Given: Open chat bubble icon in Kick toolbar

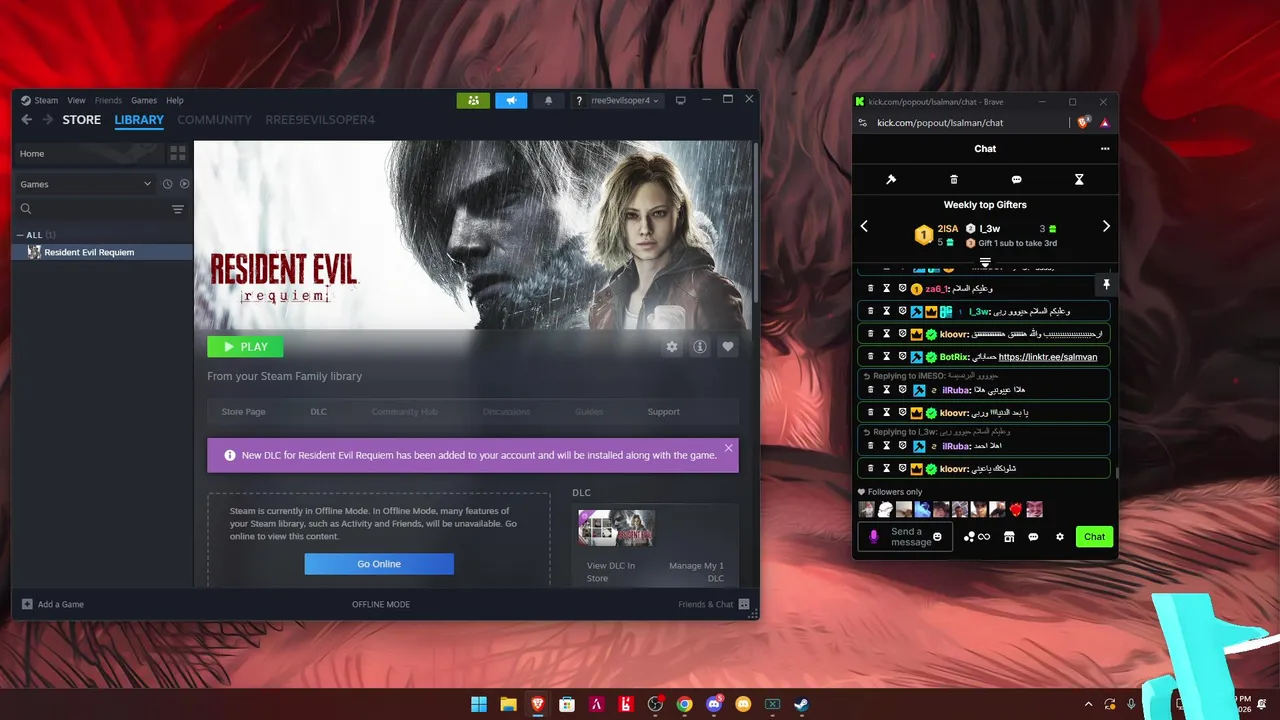Looking at the screenshot, I should point(1016,179).
